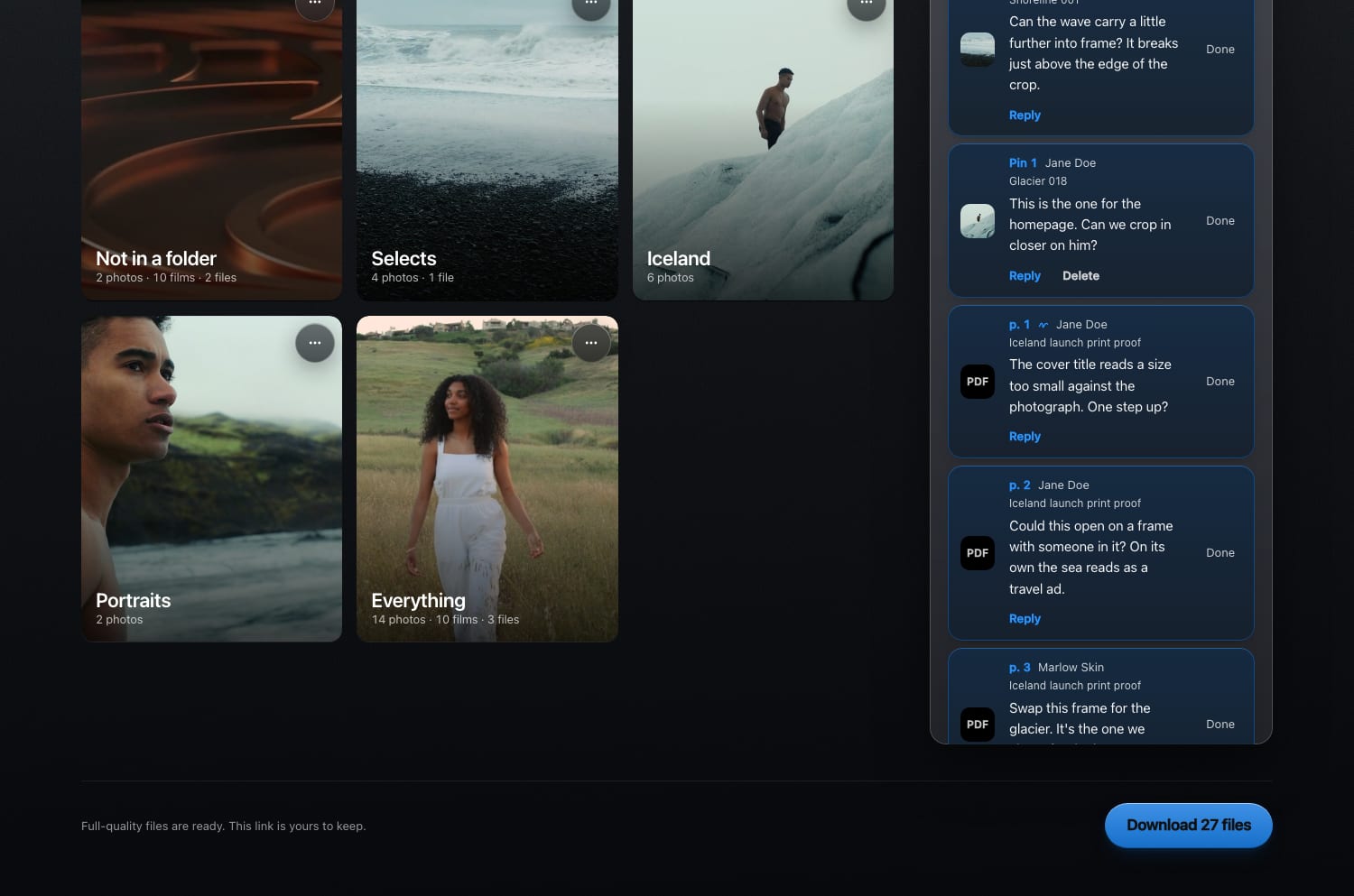Mark the cover title comment as Done
Image resolution: width=1354 pixels, height=896 pixels.
[1220, 382]
